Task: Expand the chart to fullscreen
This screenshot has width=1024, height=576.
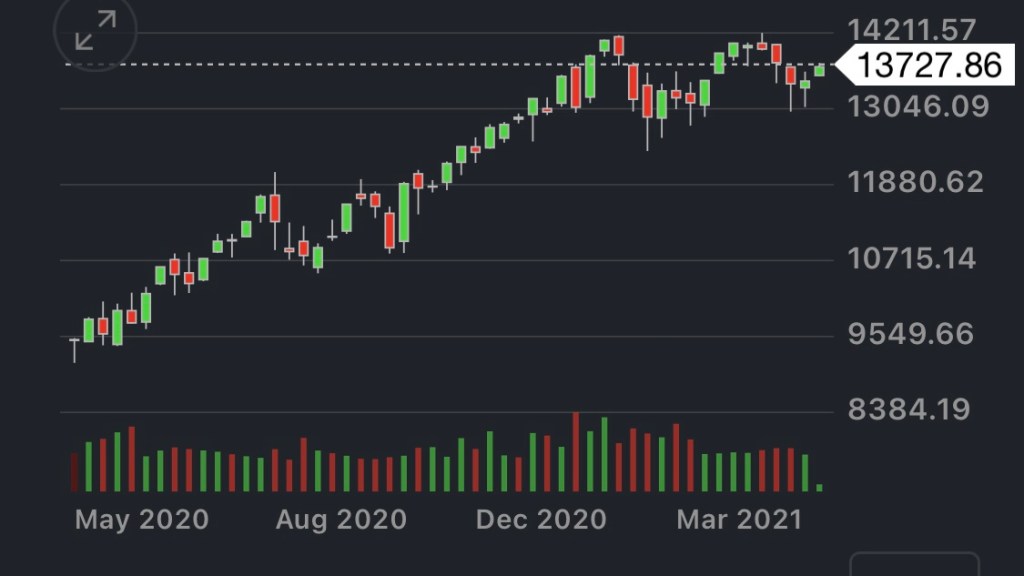Action: [96, 31]
